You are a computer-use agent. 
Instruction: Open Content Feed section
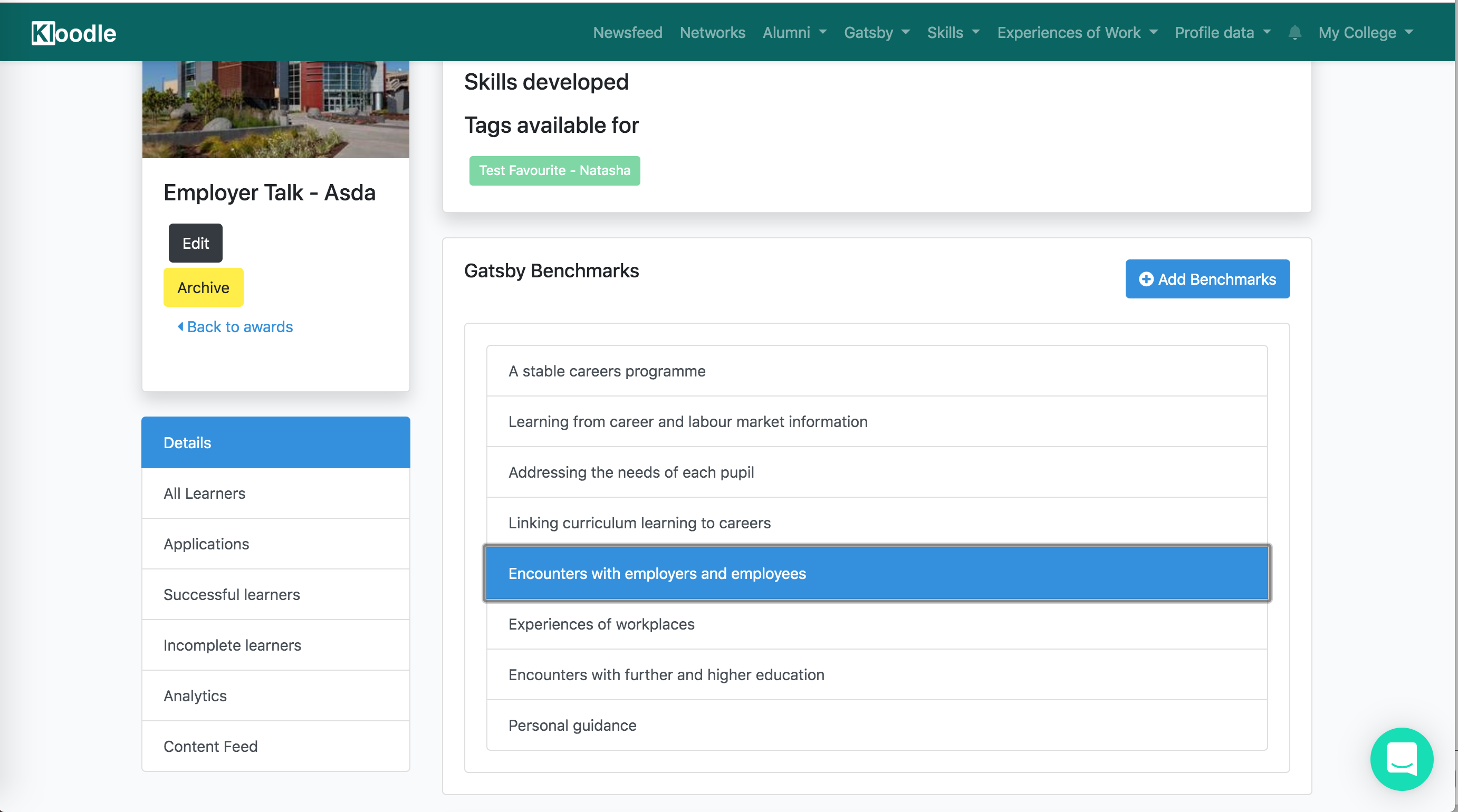click(276, 746)
